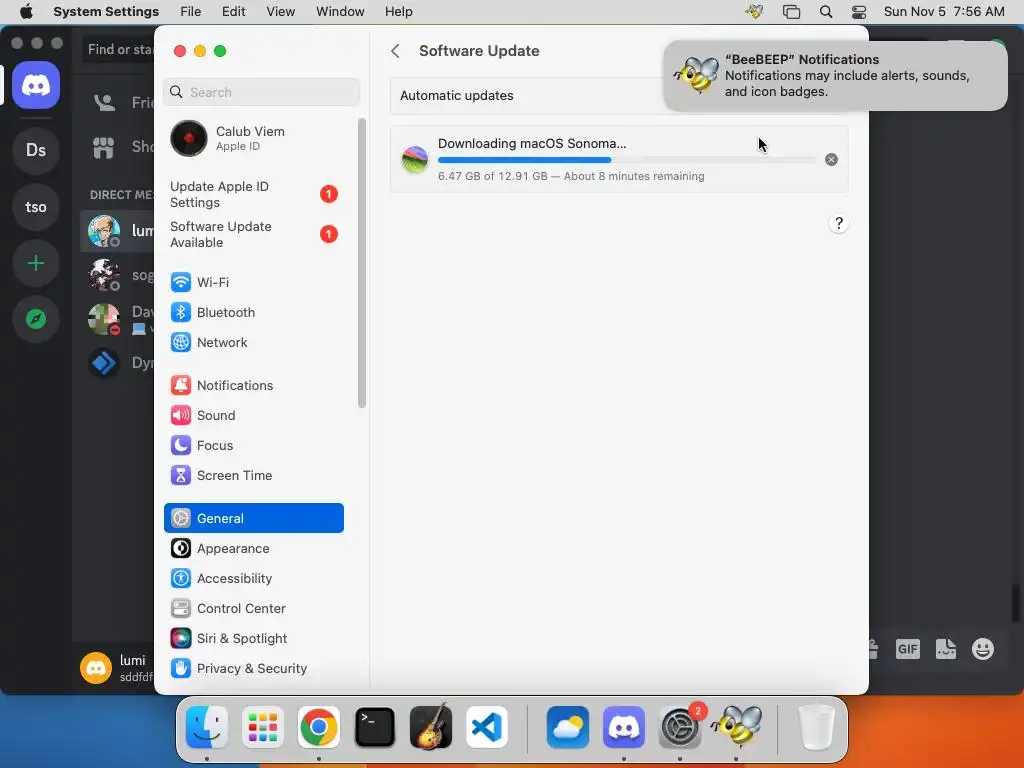Open the Apple menu
1024x768 pixels.
26,12
